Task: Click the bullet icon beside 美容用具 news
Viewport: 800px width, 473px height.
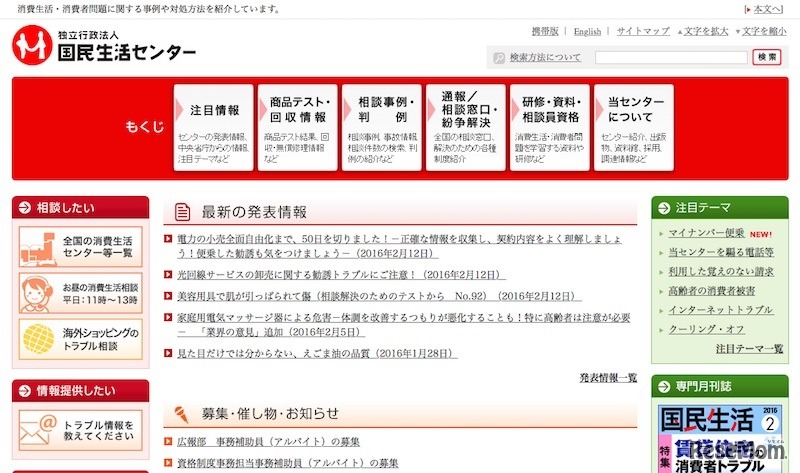Action: point(168,296)
